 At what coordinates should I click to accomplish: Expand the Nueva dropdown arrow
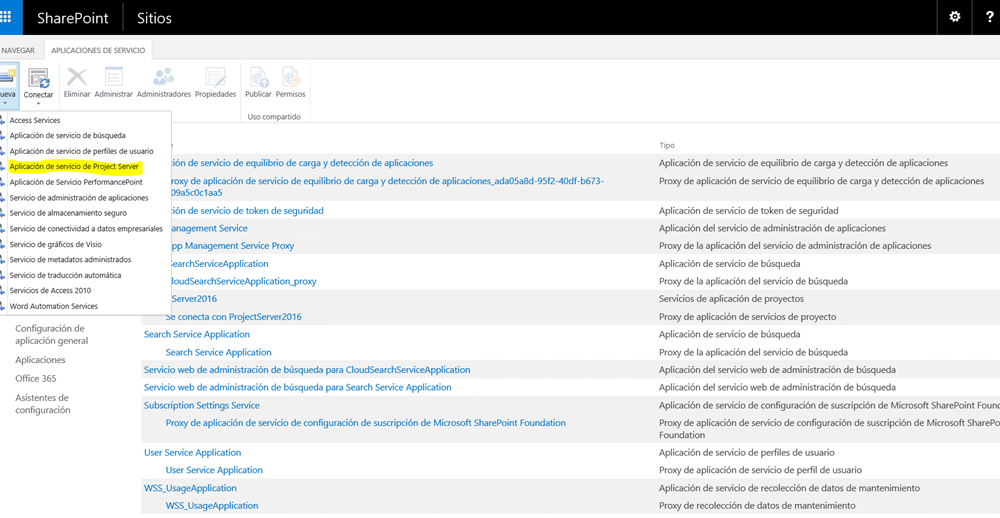click(x=5, y=103)
